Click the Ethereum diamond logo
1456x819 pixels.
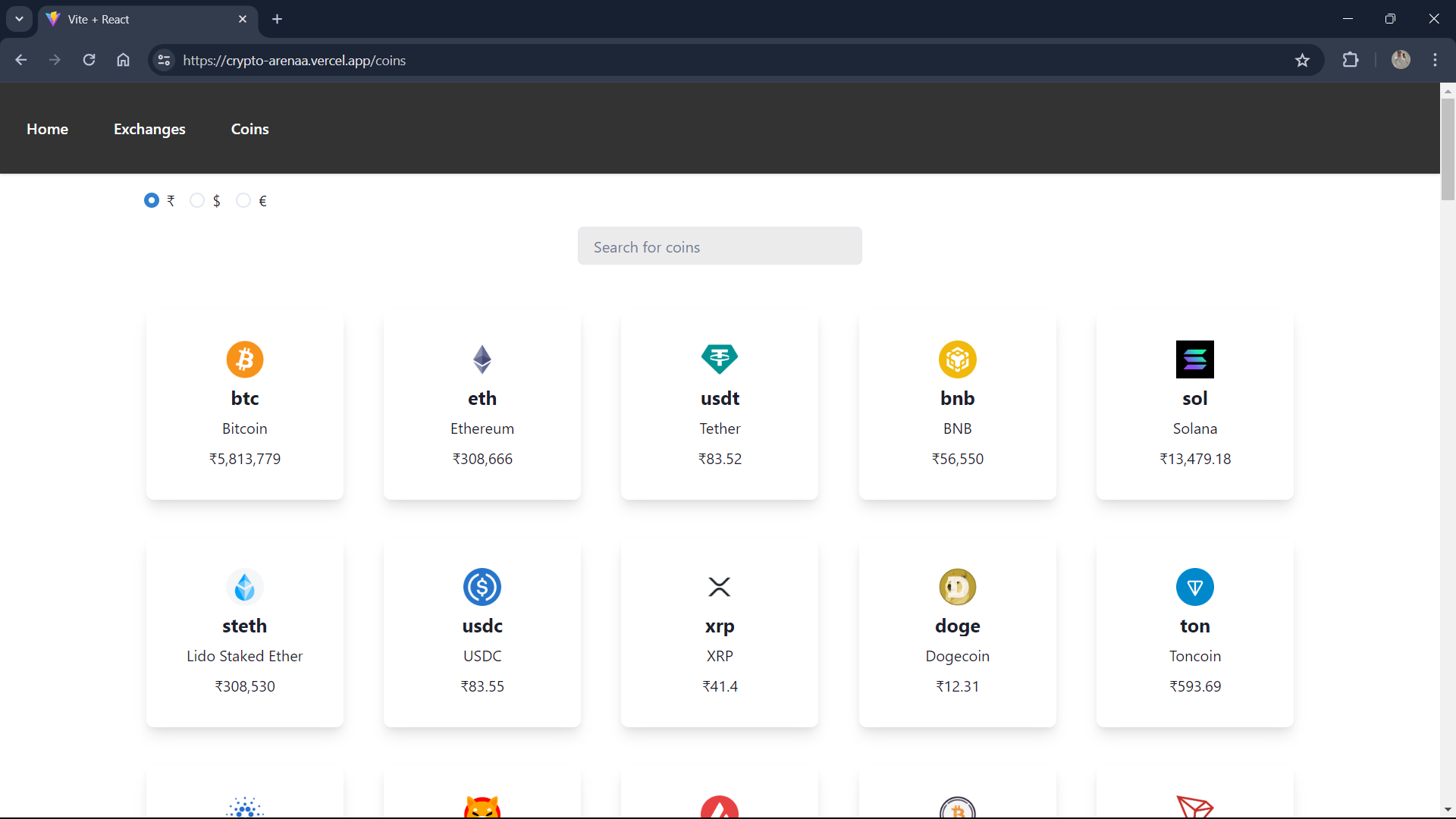pyautogui.click(x=482, y=359)
